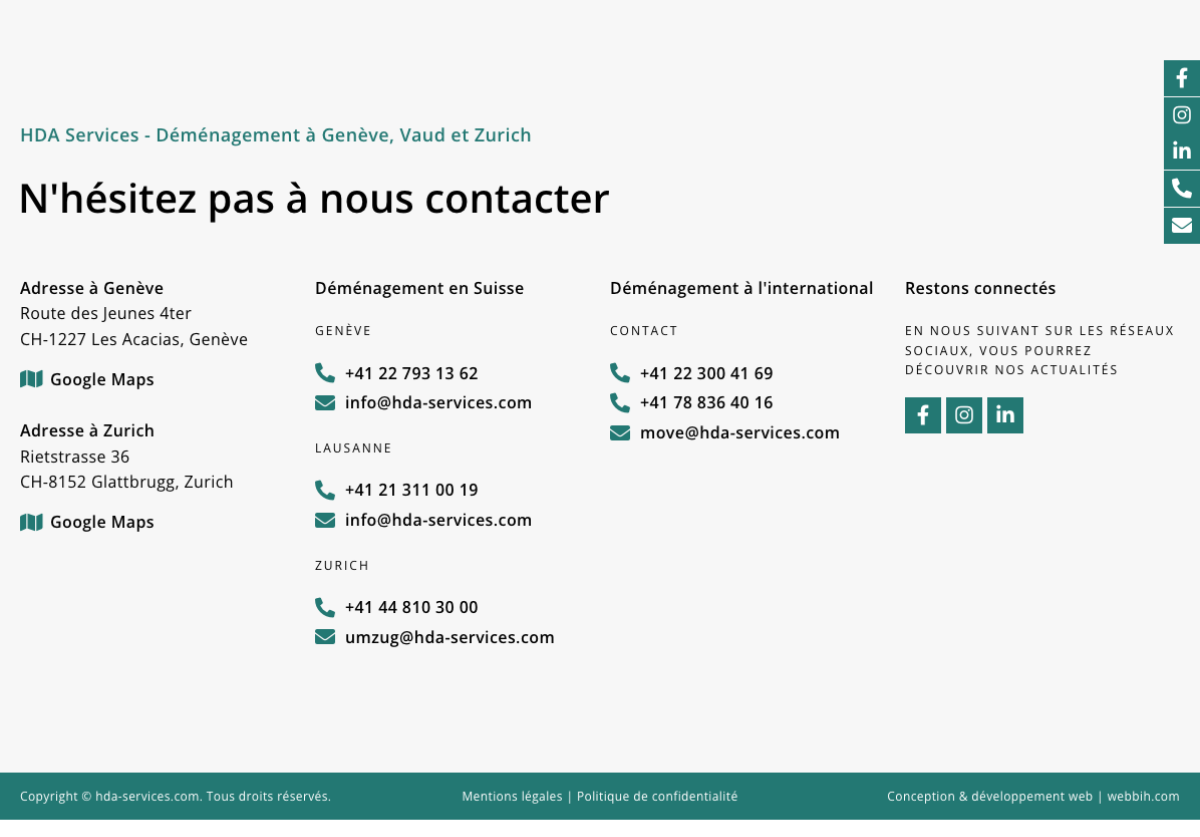Open LinkedIn icon under Restons connectés
Image resolution: width=1200 pixels, height=837 pixels.
[x=1004, y=415]
